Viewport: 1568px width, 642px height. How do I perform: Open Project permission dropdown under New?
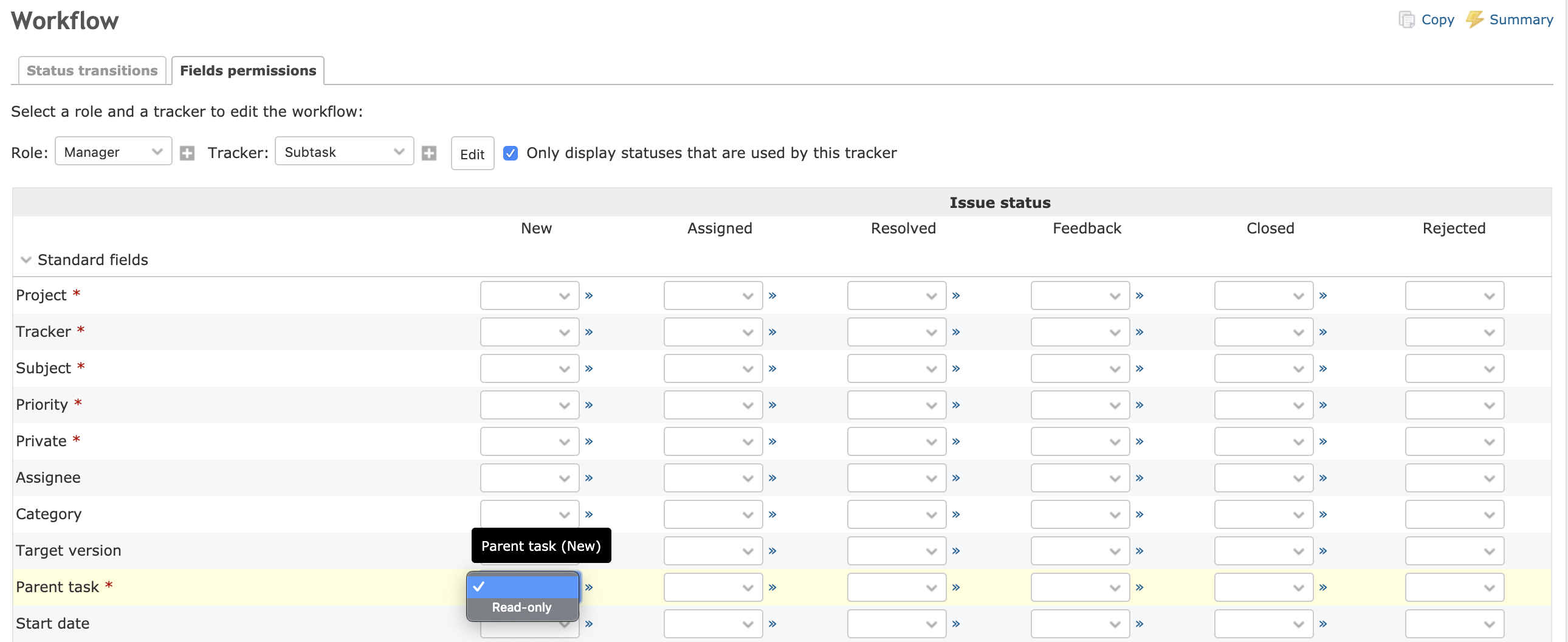coord(529,295)
